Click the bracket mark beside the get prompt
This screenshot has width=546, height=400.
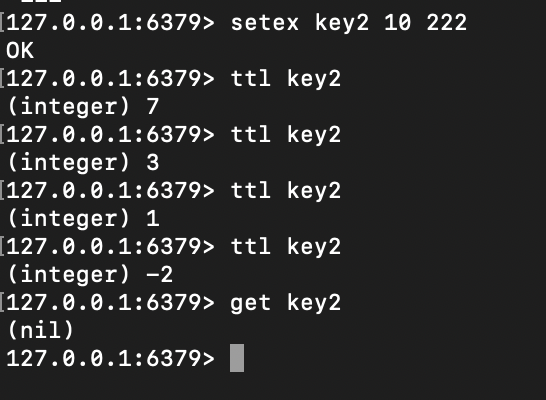(2, 302)
